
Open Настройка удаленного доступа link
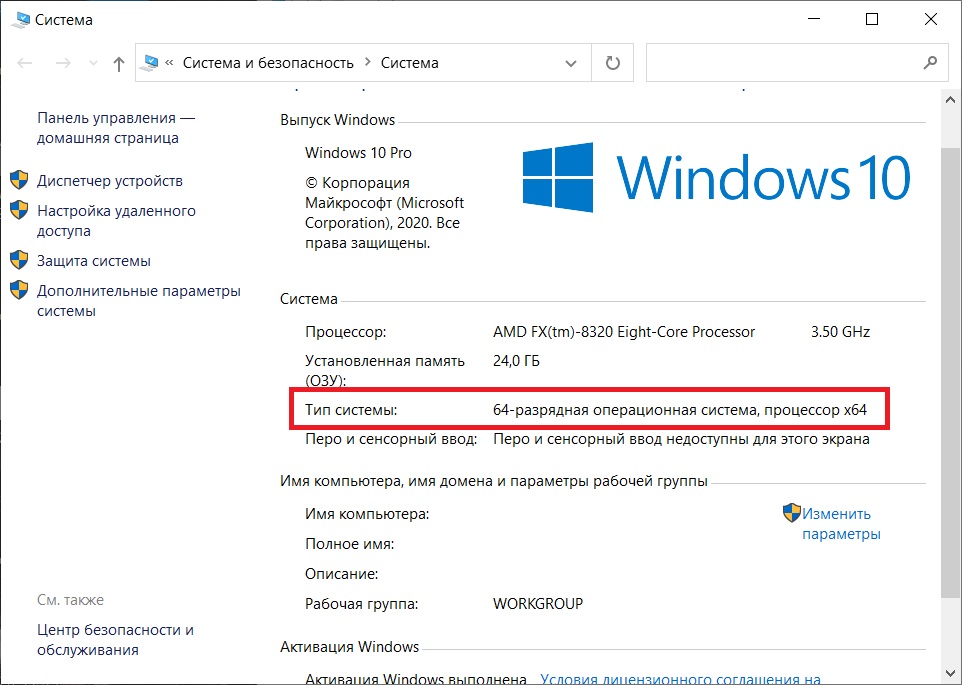pyautogui.click(x=116, y=221)
